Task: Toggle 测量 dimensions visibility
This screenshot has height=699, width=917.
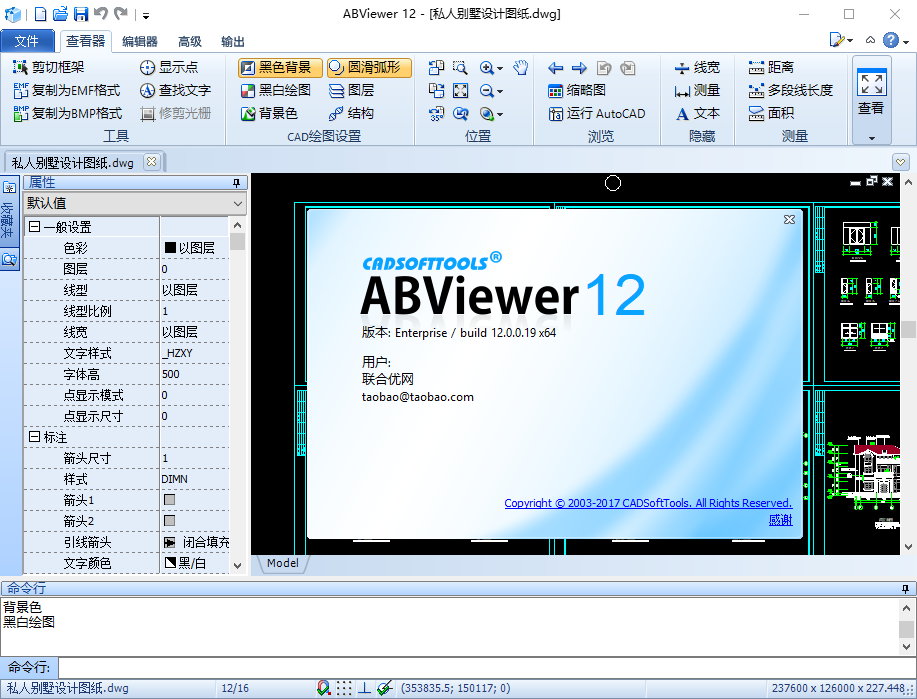Action: click(x=697, y=90)
